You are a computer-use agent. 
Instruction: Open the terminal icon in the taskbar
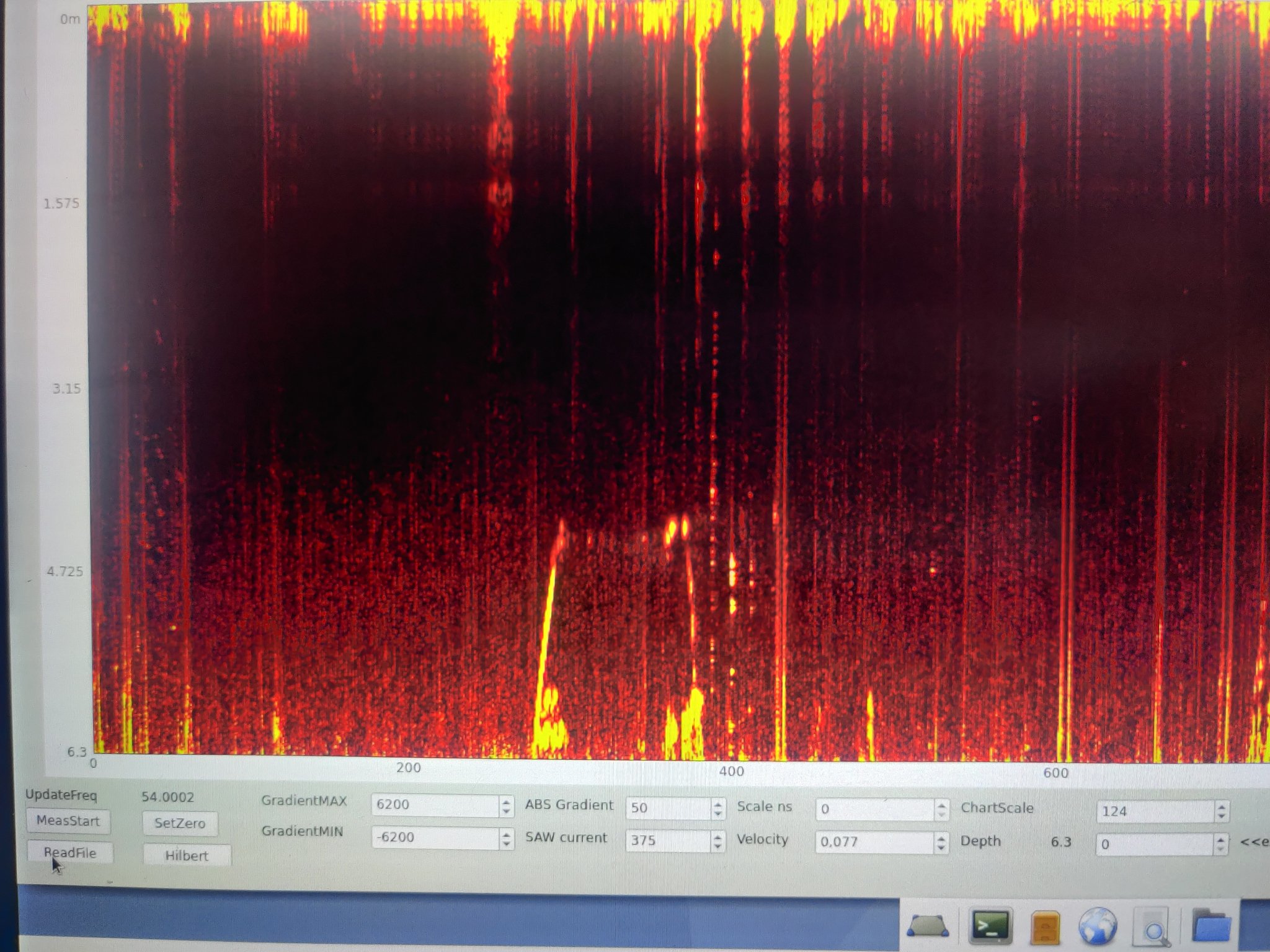990,926
